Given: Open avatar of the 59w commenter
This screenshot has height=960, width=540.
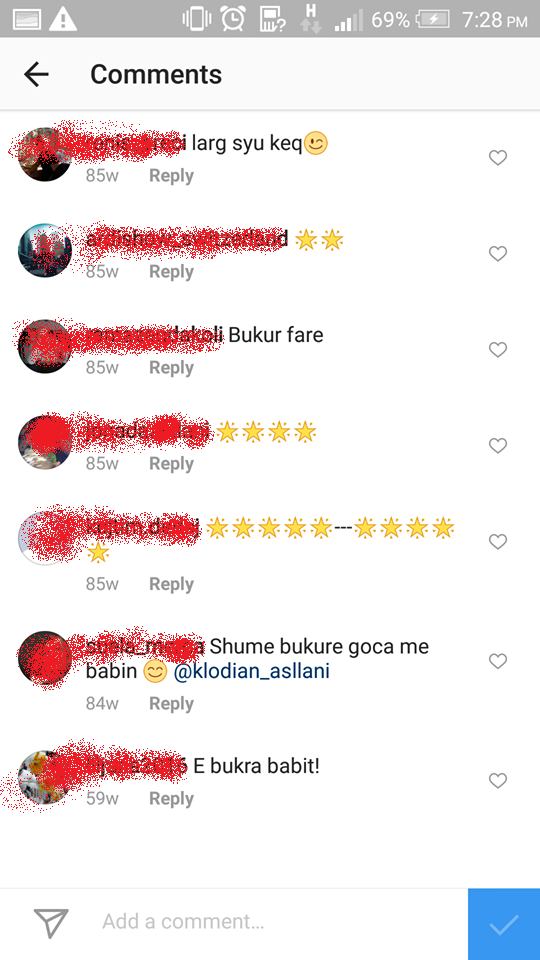Looking at the screenshot, I should point(45,778).
